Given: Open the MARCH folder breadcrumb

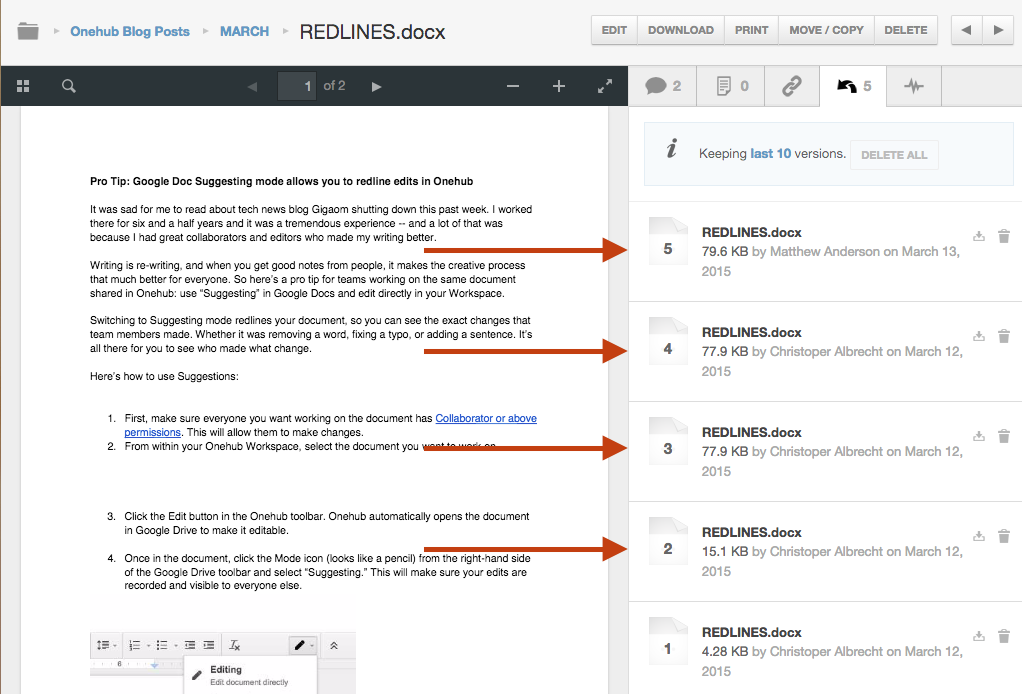Looking at the screenshot, I should (244, 31).
